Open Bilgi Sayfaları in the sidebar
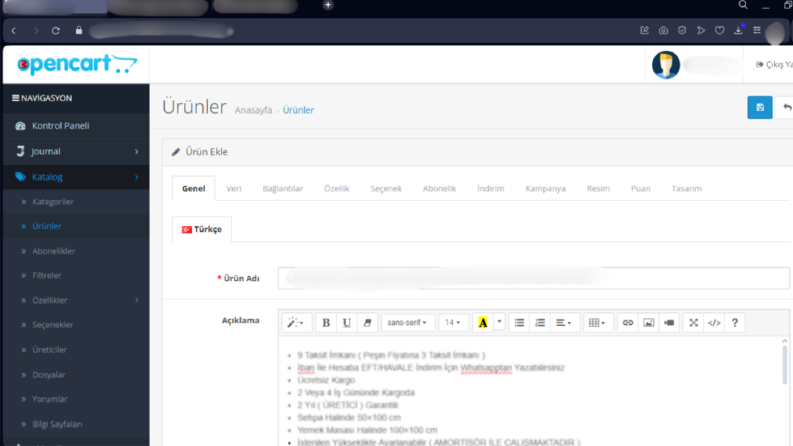This screenshot has height=446, width=793. click(x=76, y=424)
